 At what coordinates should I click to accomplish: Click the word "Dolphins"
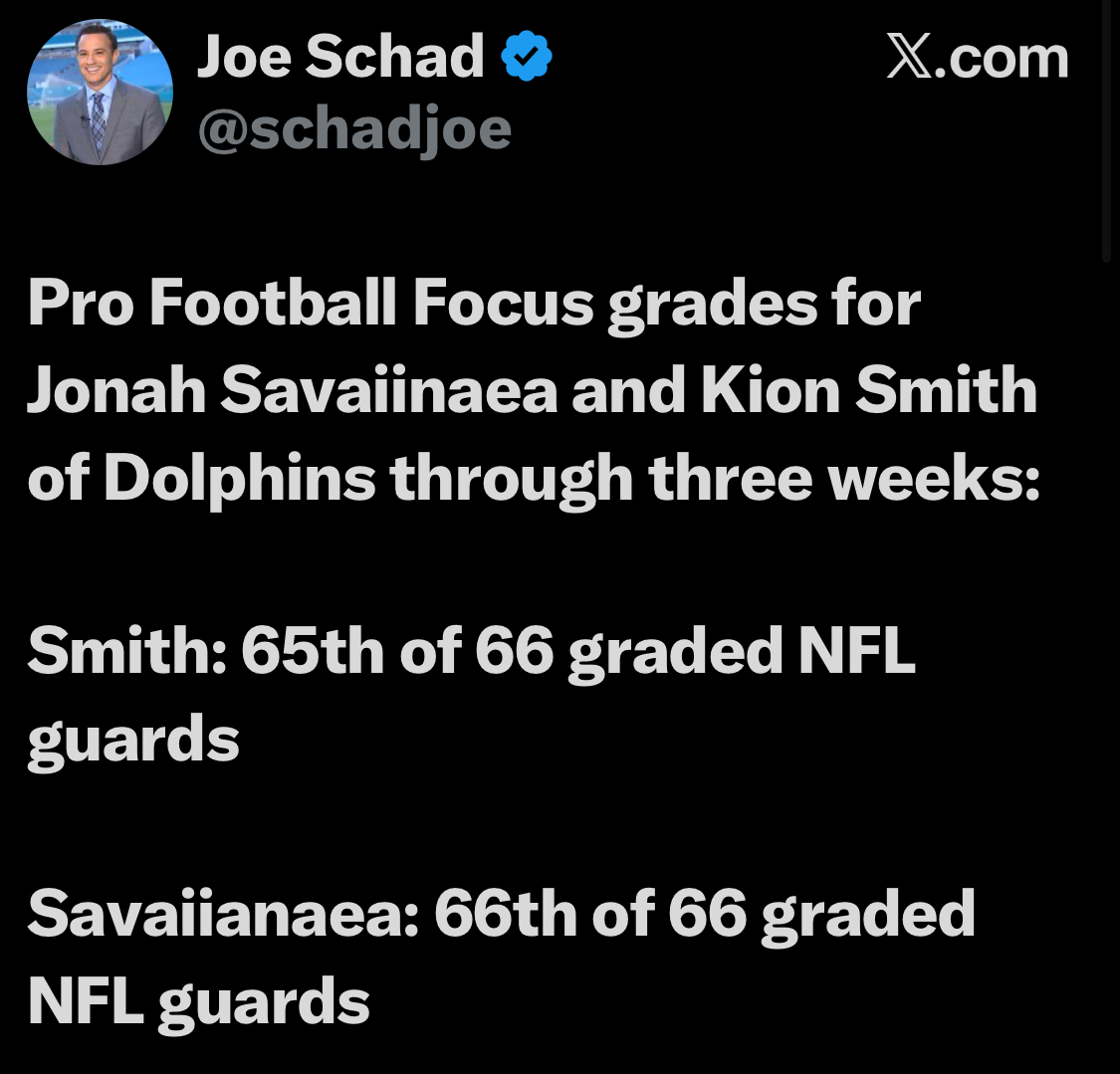(x=239, y=478)
